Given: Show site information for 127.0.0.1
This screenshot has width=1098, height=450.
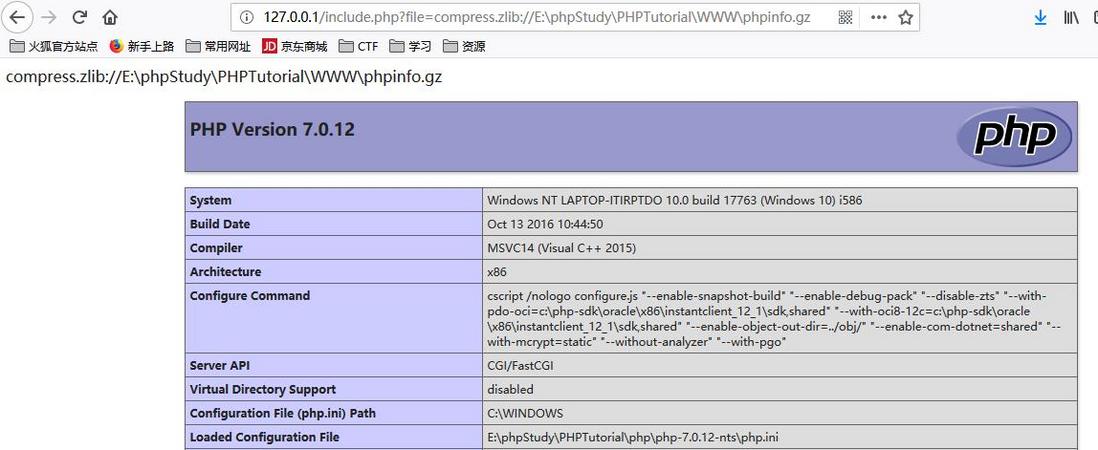Looking at the screenshot, I should (x=246, y=17).
